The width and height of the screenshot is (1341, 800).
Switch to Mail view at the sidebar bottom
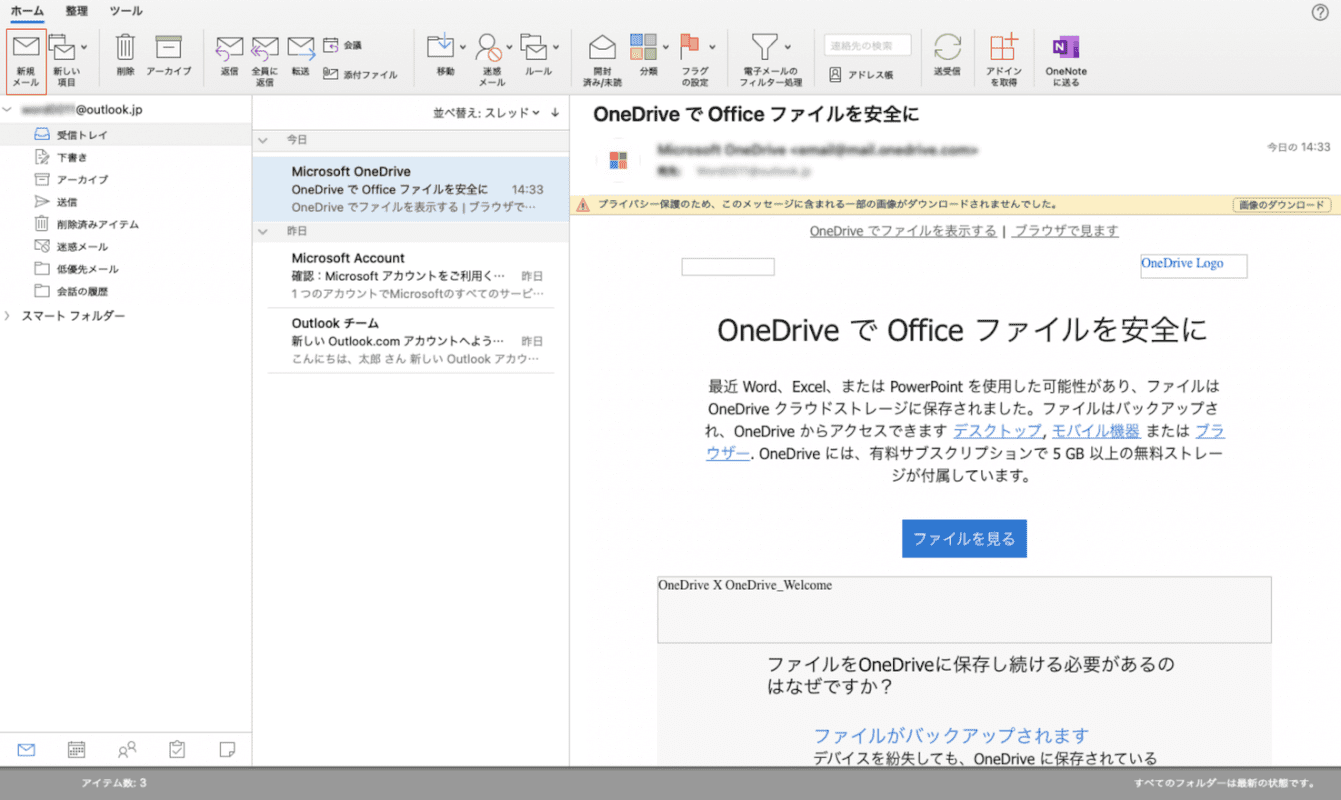point(26,749)
